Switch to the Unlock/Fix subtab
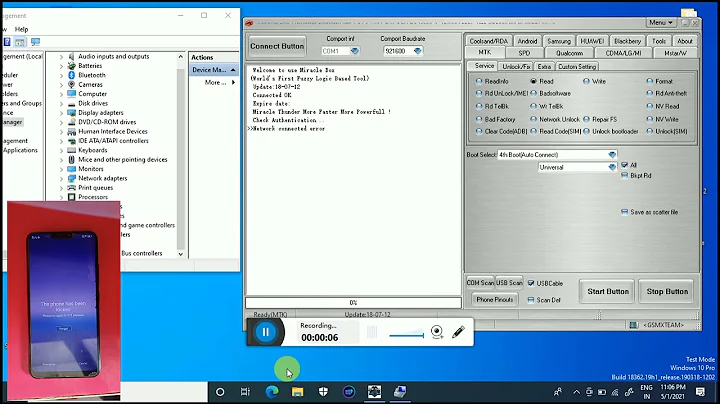This screenshot has height=404, width=720. point(516,67)
